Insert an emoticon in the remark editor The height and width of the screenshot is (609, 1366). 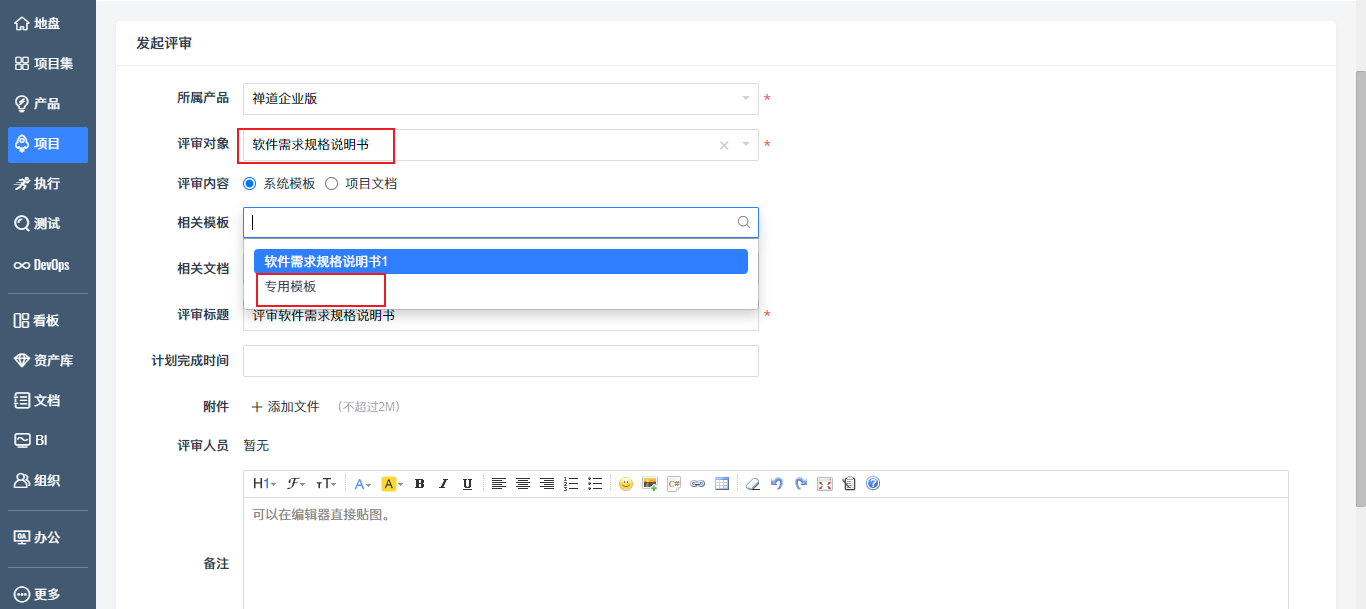[x=626, y=484]
